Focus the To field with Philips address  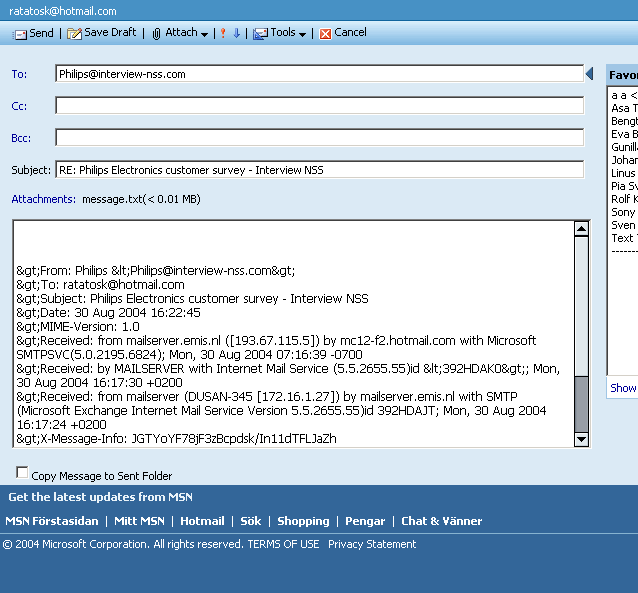click(319, 74)
